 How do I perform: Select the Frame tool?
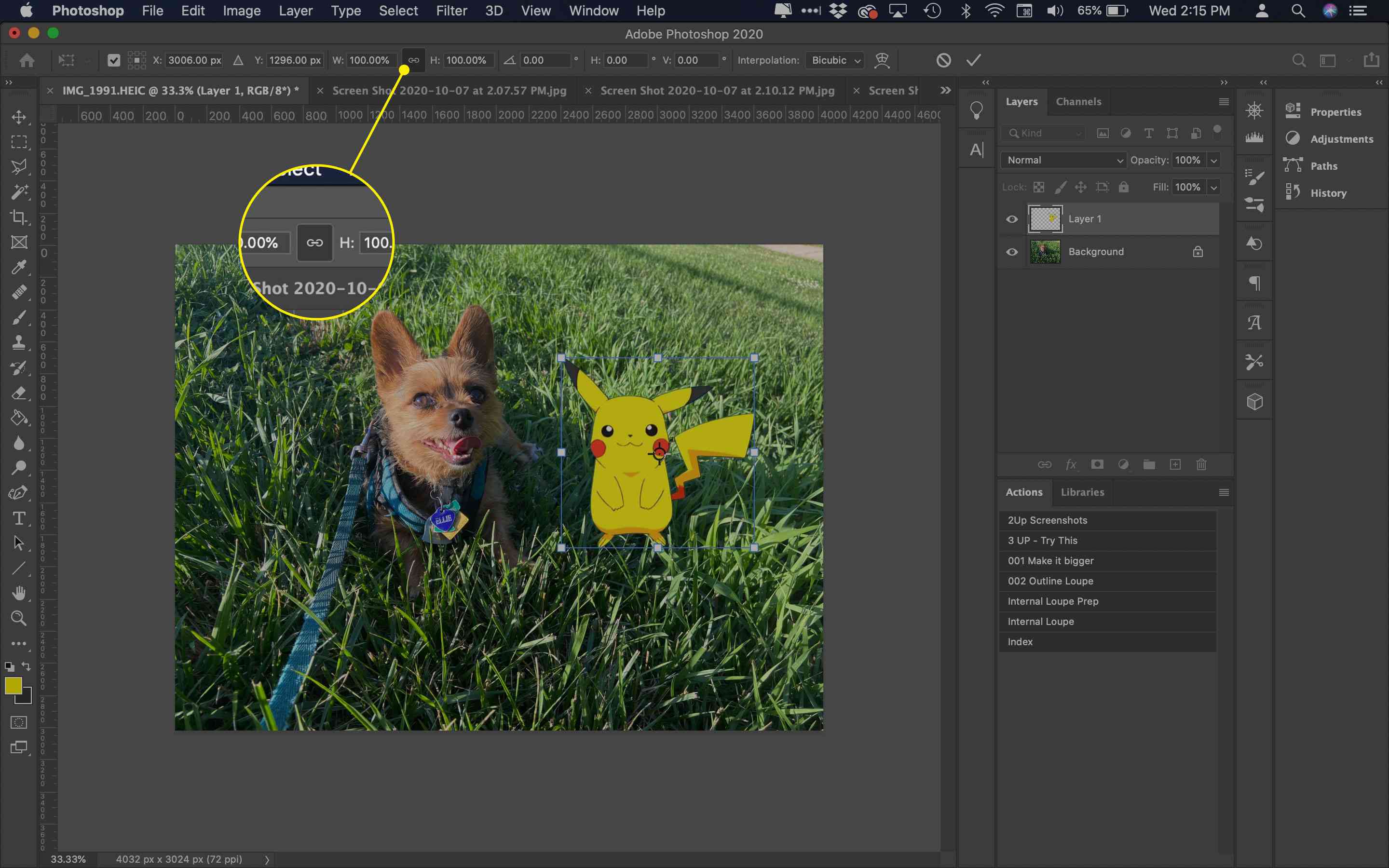coord(19,242)
